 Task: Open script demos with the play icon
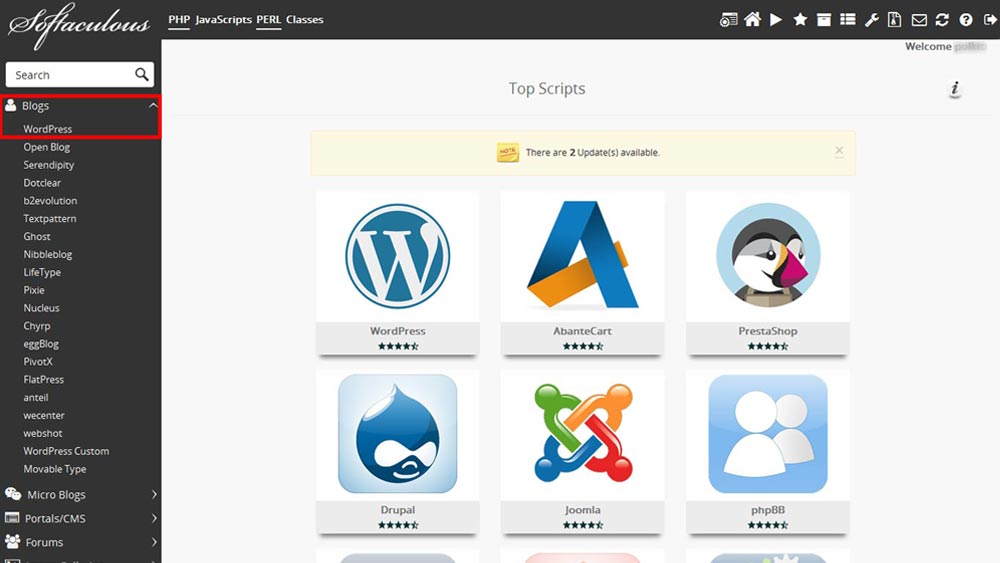[x=776, y=20]
